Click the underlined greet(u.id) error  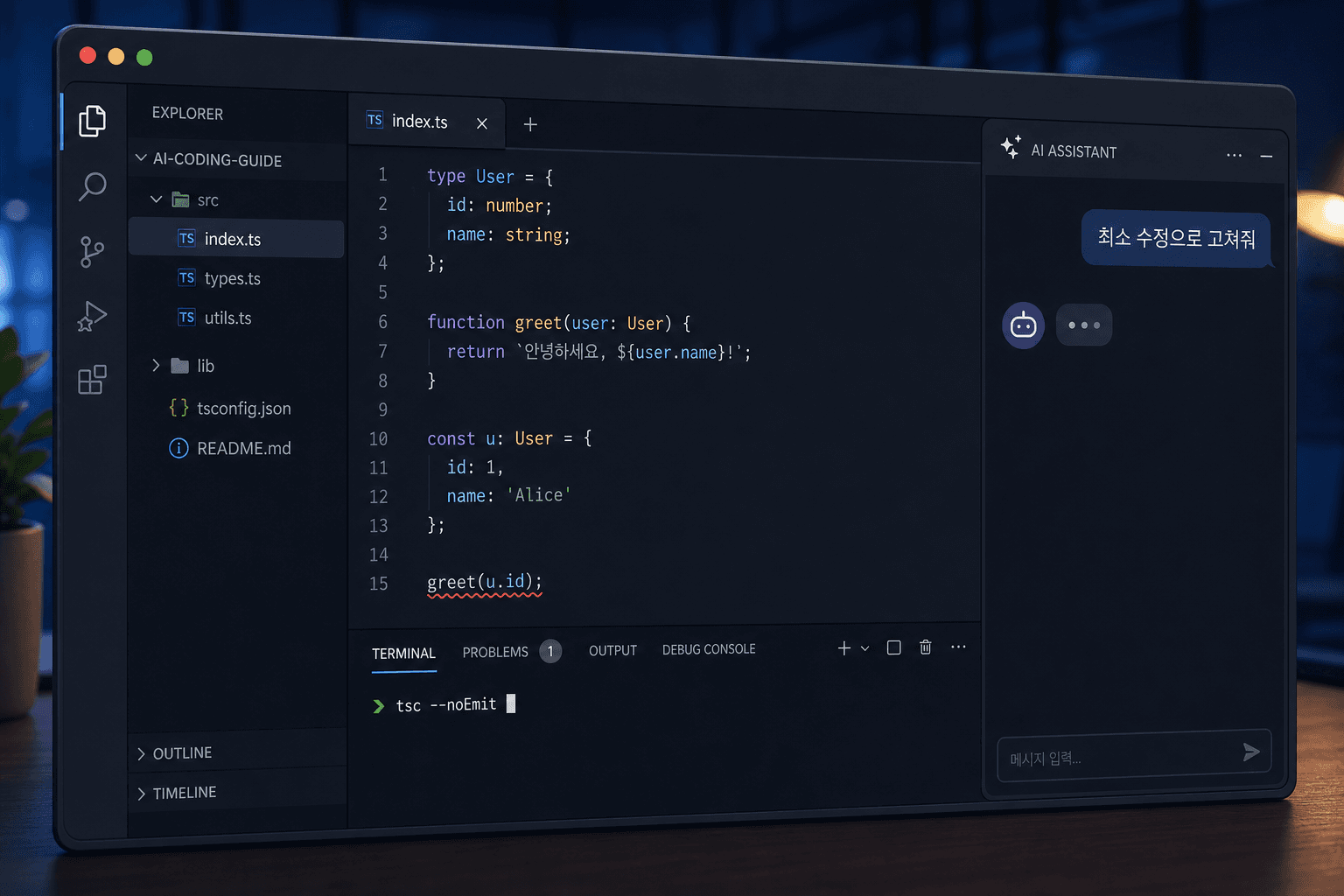click(485, 583)
